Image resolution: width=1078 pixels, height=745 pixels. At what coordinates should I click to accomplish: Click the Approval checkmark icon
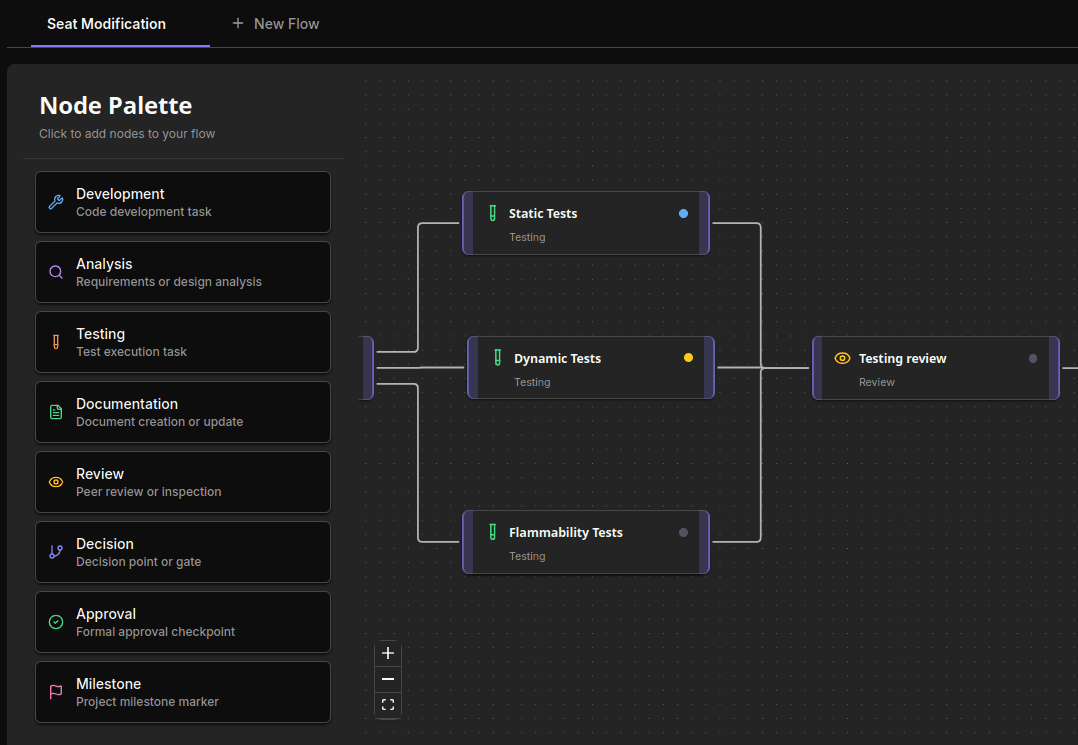click(55, 621)
